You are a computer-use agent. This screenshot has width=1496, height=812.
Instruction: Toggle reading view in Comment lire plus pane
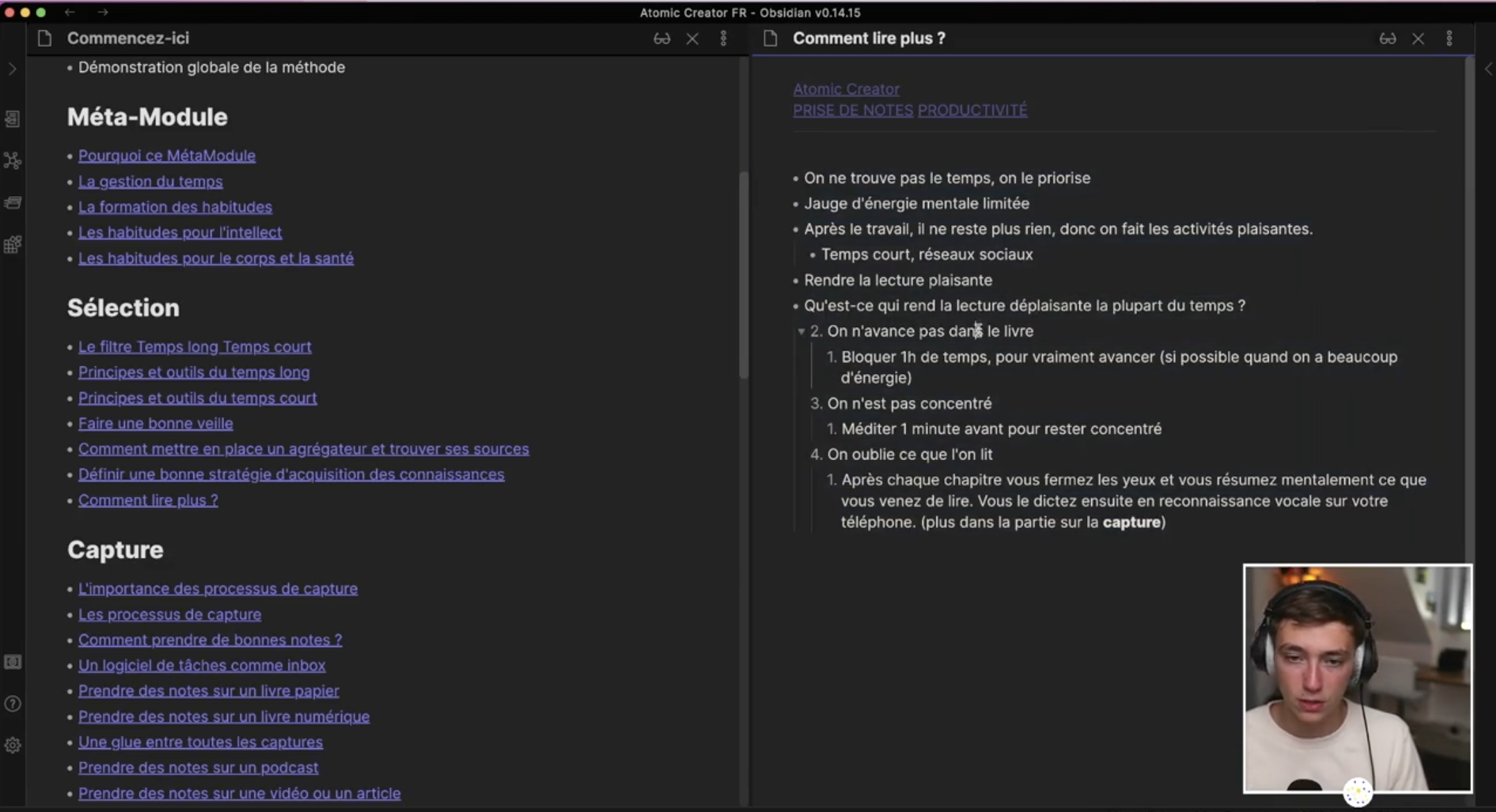pyautogui.click(x=1387, y=39)
